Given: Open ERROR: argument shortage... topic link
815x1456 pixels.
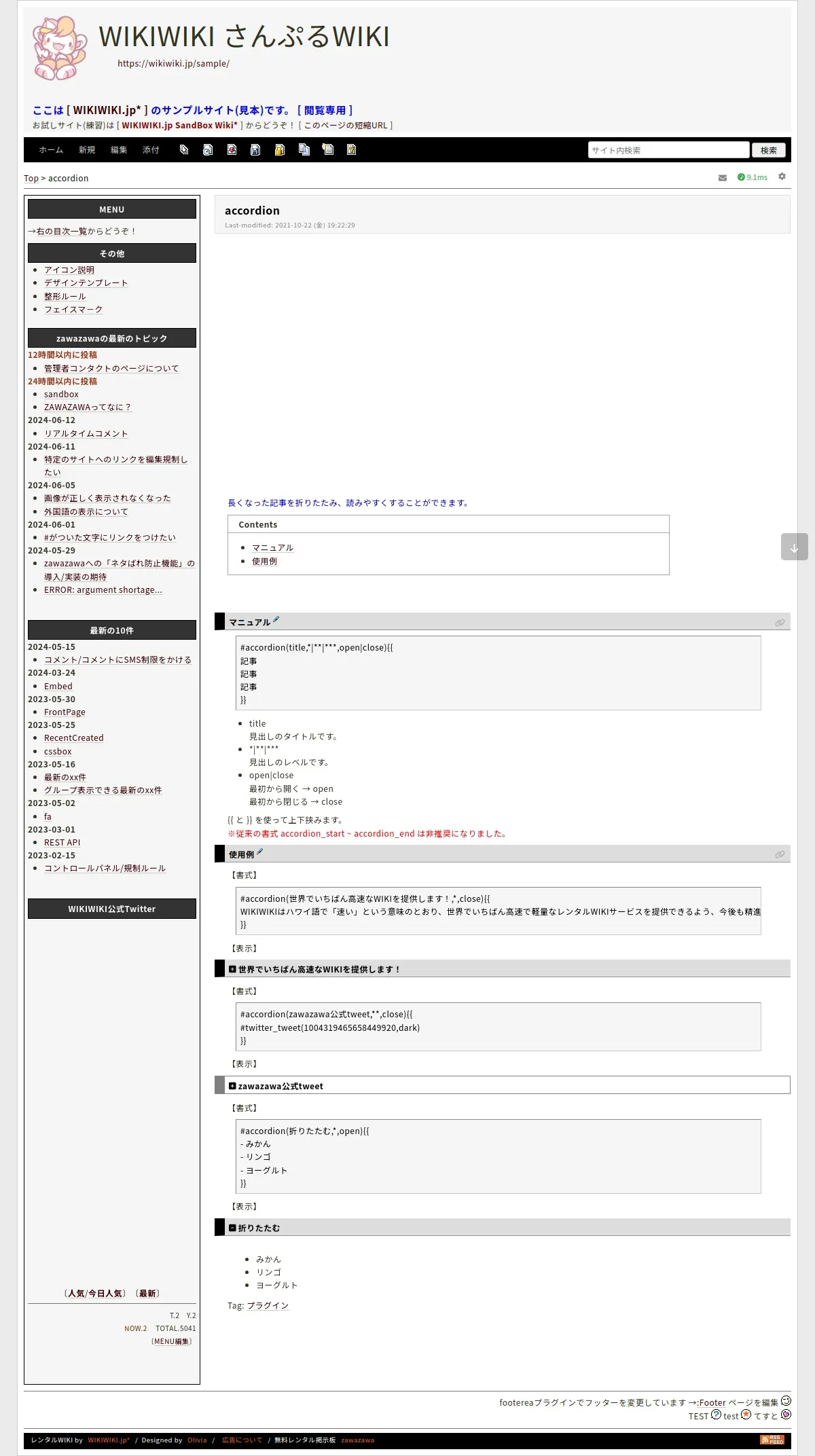Looking at the screenshot, I should tap(103, 590).
